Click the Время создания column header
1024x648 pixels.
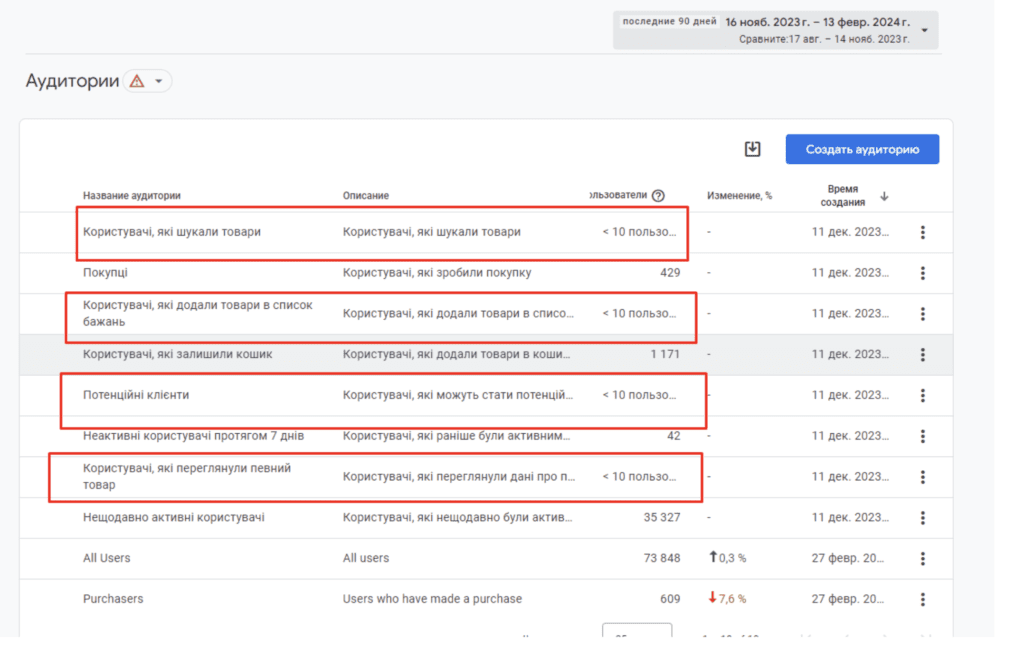(842, 195)
